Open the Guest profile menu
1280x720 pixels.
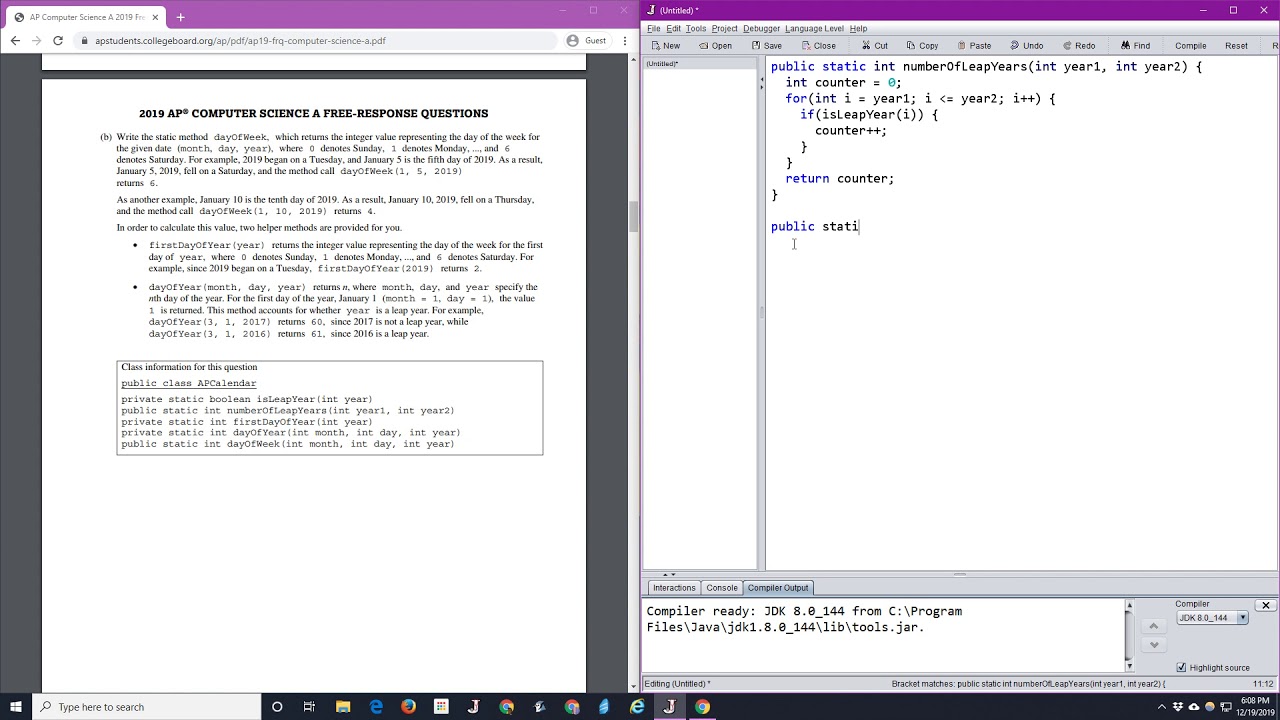[587, 41]
